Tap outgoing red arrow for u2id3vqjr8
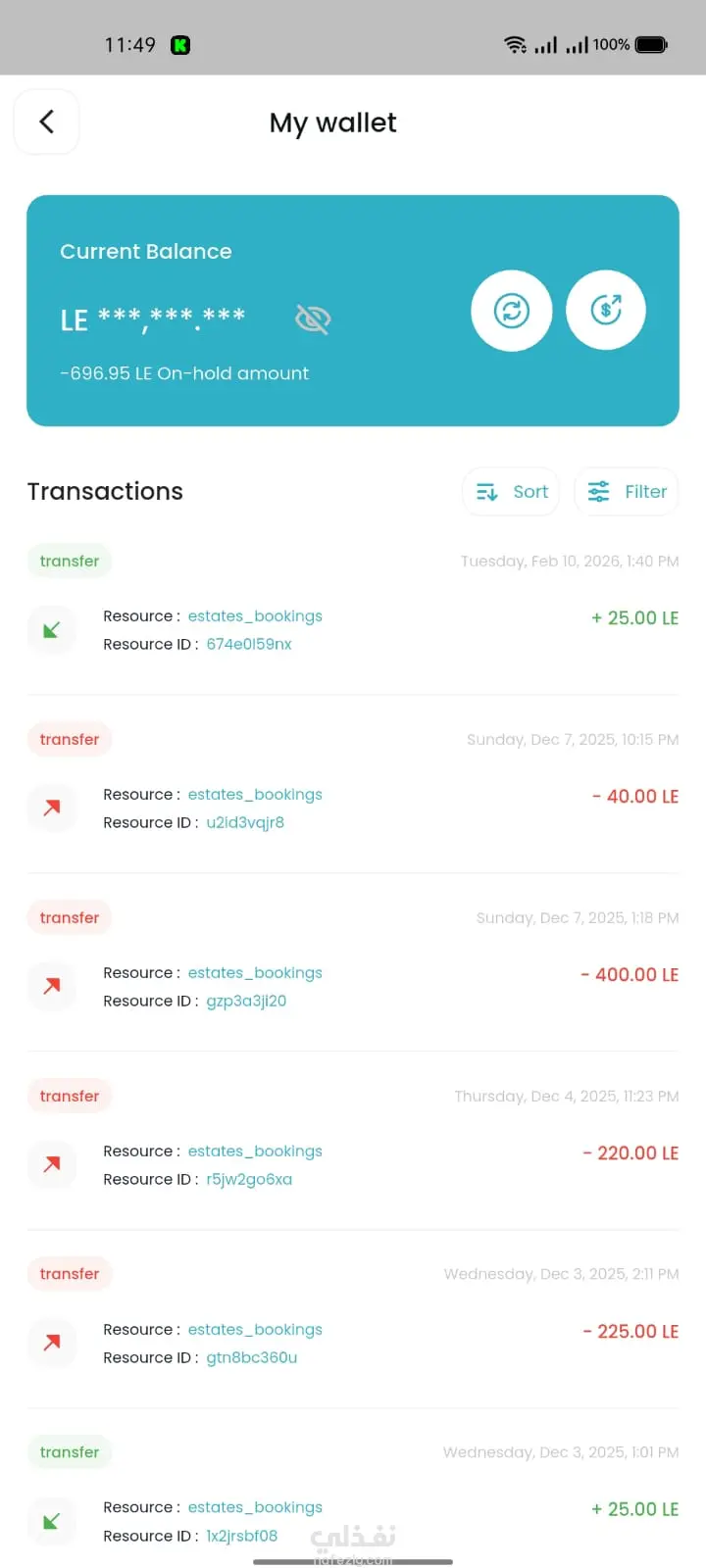The image size is (706, 1568). pos(52,808)
